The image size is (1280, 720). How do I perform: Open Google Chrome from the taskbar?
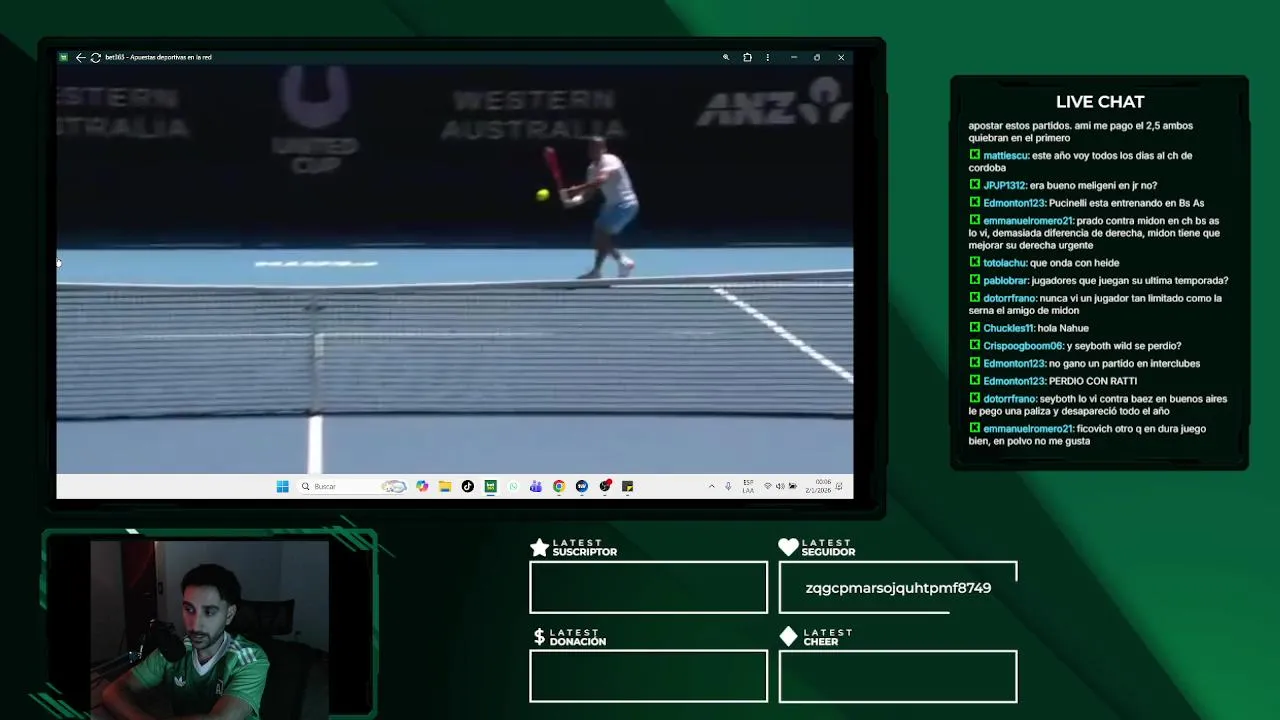tap(559, 486)
